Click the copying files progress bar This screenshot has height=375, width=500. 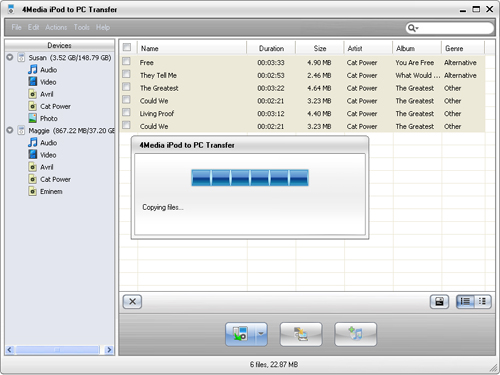tap(250, 178)
